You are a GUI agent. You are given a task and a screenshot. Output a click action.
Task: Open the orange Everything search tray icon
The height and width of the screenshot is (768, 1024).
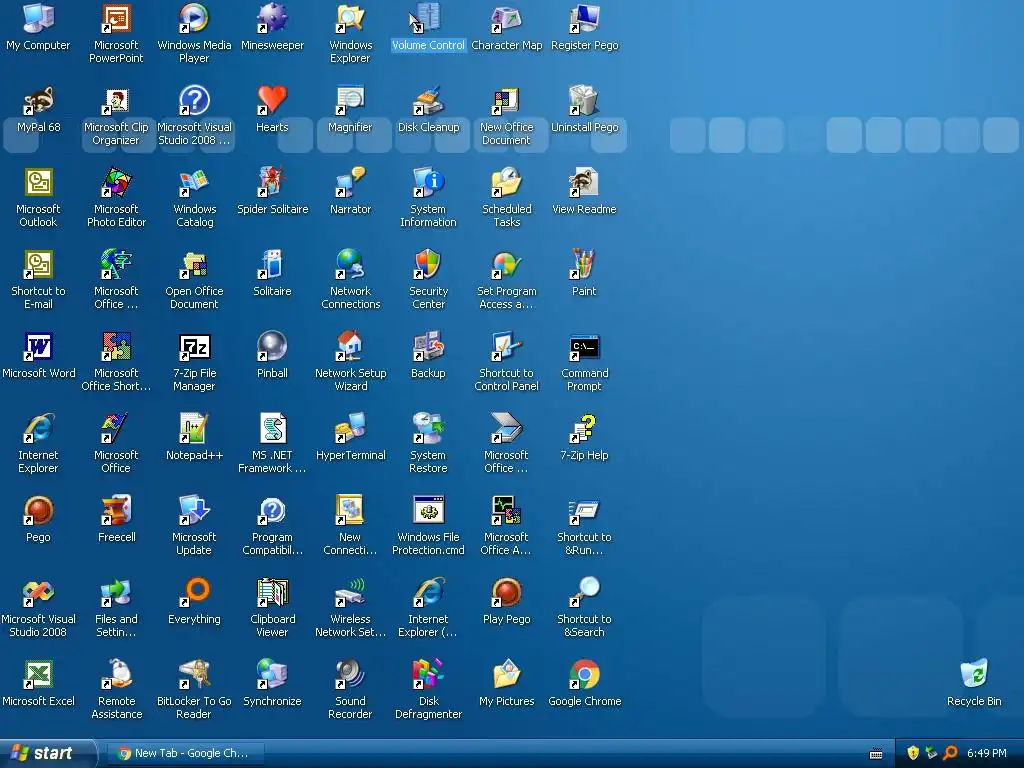(x=950, y=753)
